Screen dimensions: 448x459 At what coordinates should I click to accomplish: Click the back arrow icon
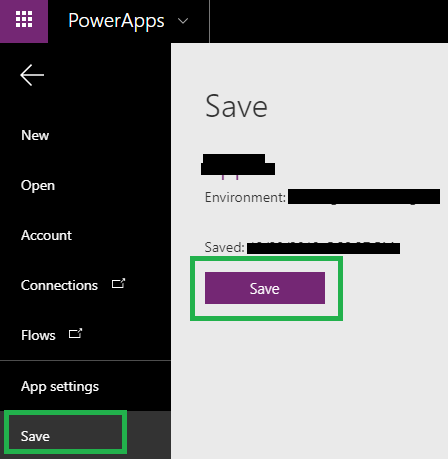pyautogui.click(x=32, y=75)
